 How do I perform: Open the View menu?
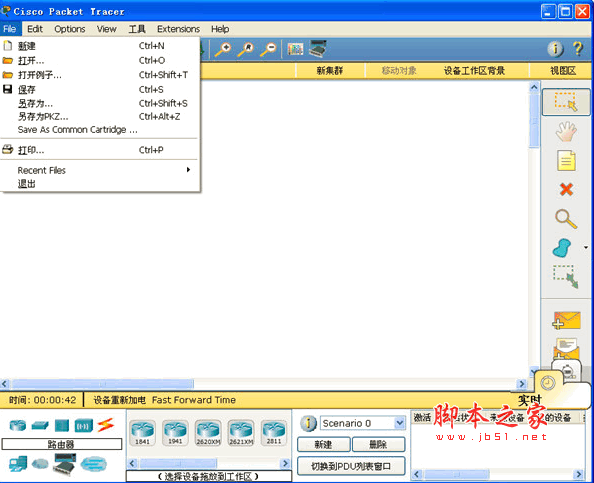tap(106, 29)
